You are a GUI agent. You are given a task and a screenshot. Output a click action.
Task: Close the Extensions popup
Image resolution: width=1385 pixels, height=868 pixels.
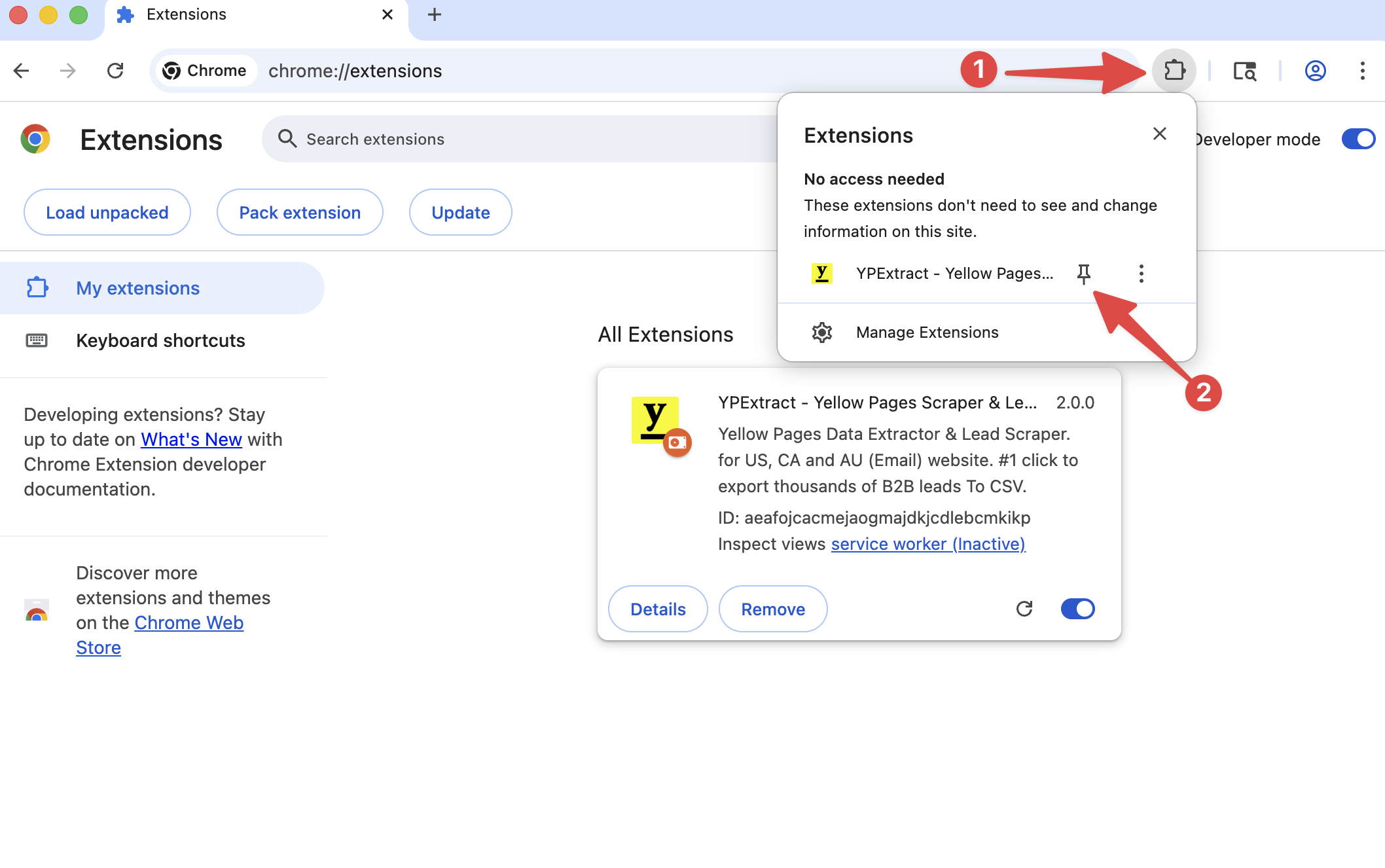1159,134
